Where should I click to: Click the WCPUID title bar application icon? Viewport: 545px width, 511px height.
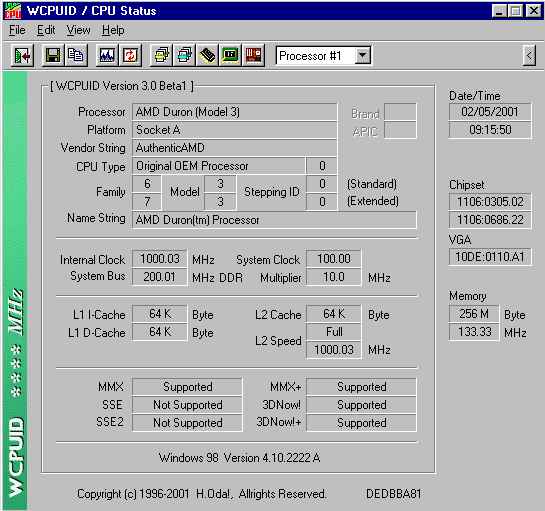pyautogui.click(x=13, y=11)
